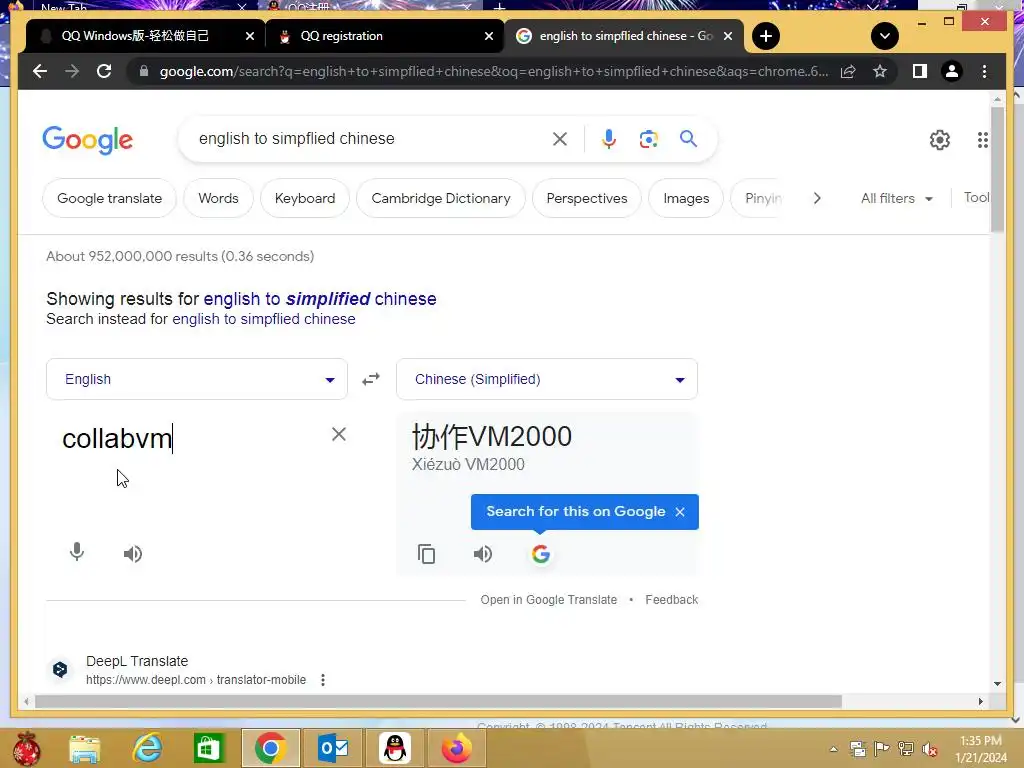1024x768 pixels.
Task: Select the Cambridge Dictionary filter chip
Action: pyautogui.click(x=441, y=199)
